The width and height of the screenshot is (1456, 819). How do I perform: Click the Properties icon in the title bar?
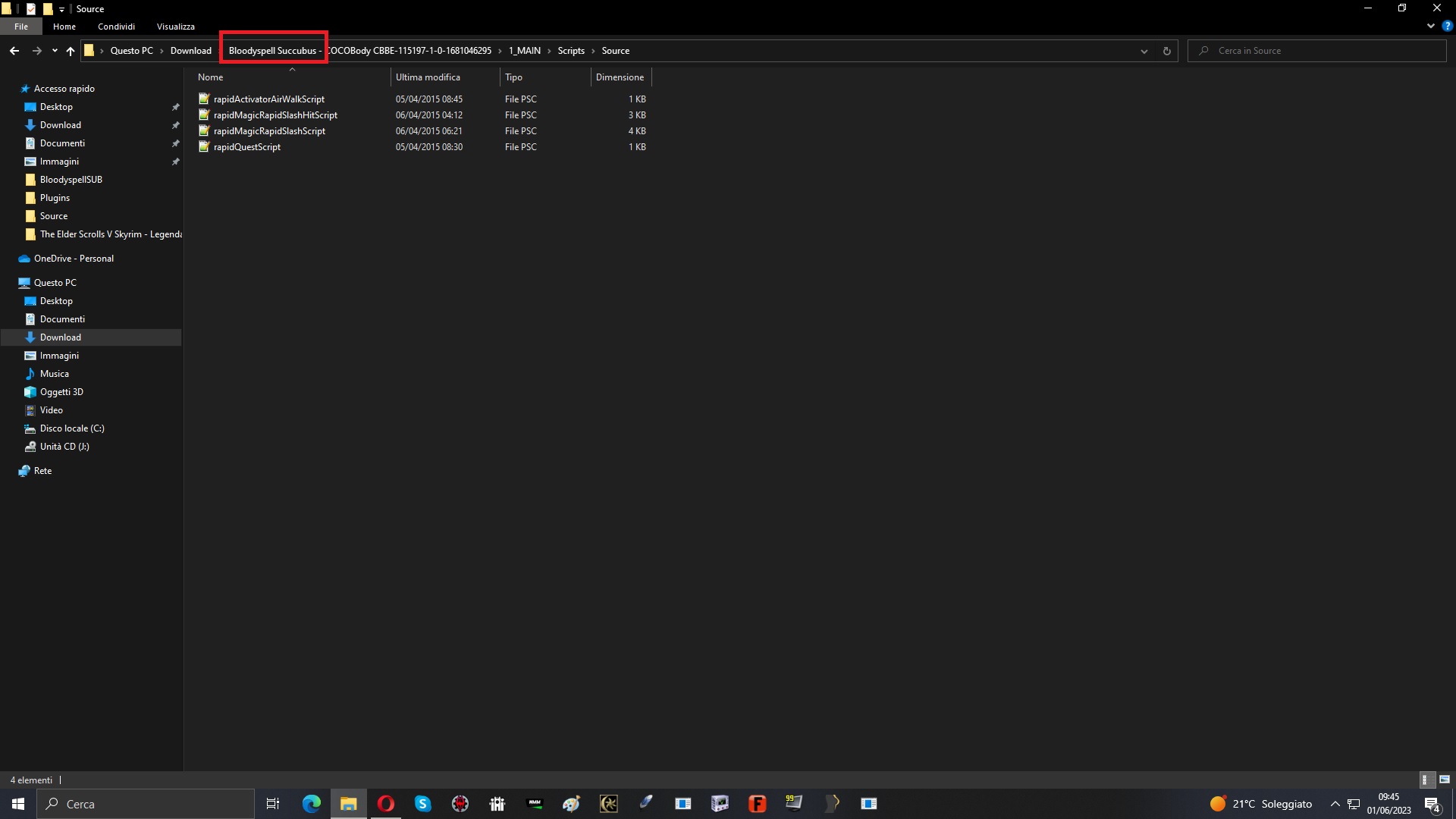[31, 9]
